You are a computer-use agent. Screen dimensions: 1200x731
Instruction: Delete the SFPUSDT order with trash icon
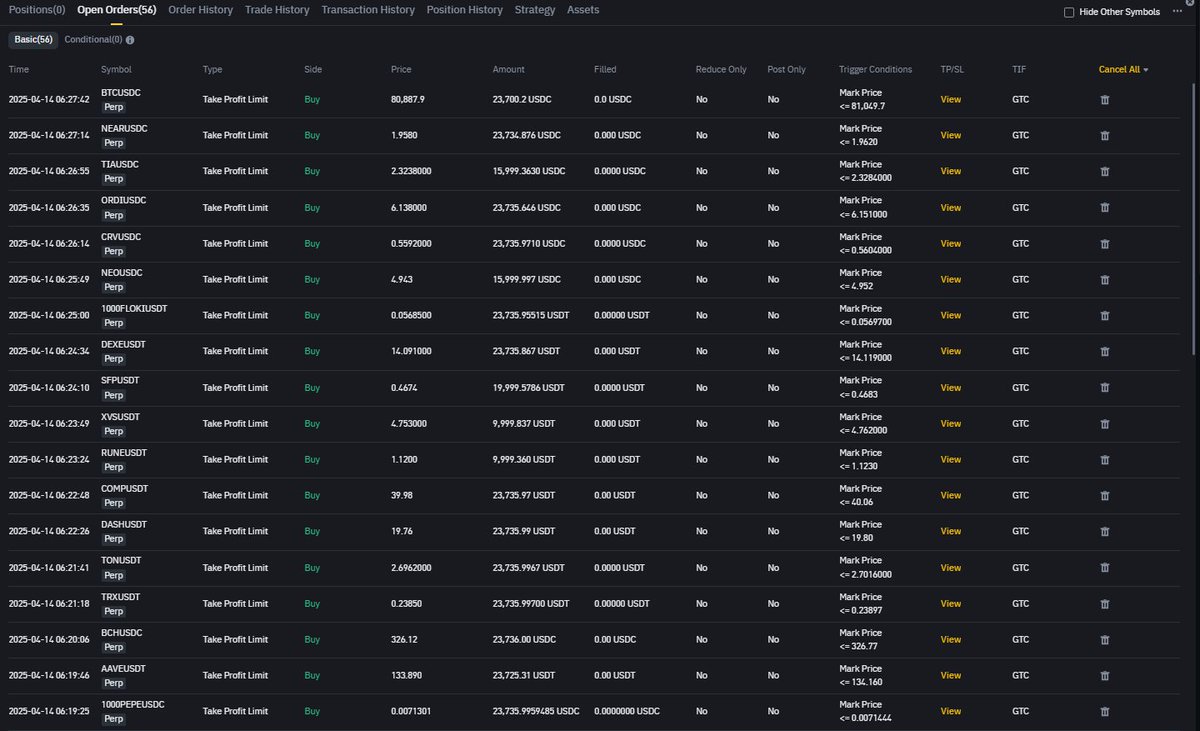1105,388
